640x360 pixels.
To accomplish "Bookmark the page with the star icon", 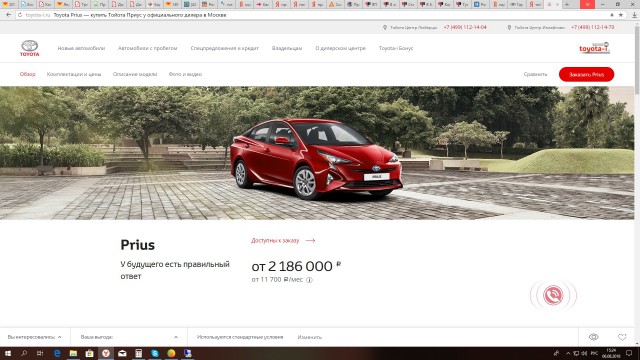I will [x=621, y=15].
